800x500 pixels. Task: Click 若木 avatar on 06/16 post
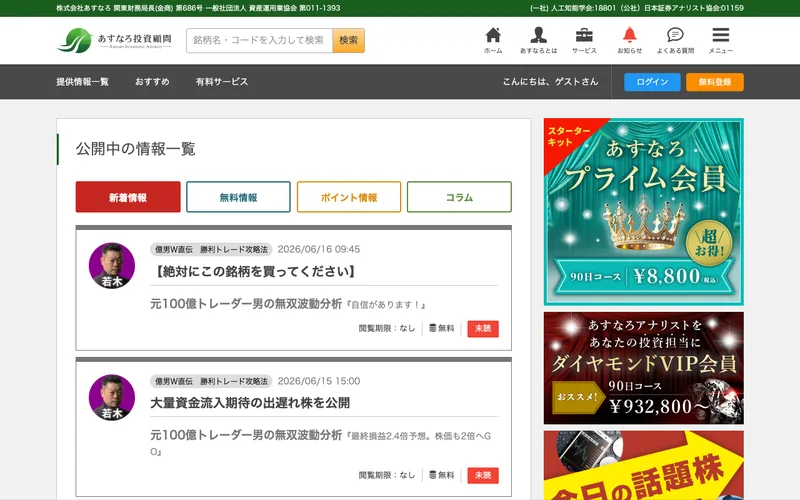[x=112, y=265]
